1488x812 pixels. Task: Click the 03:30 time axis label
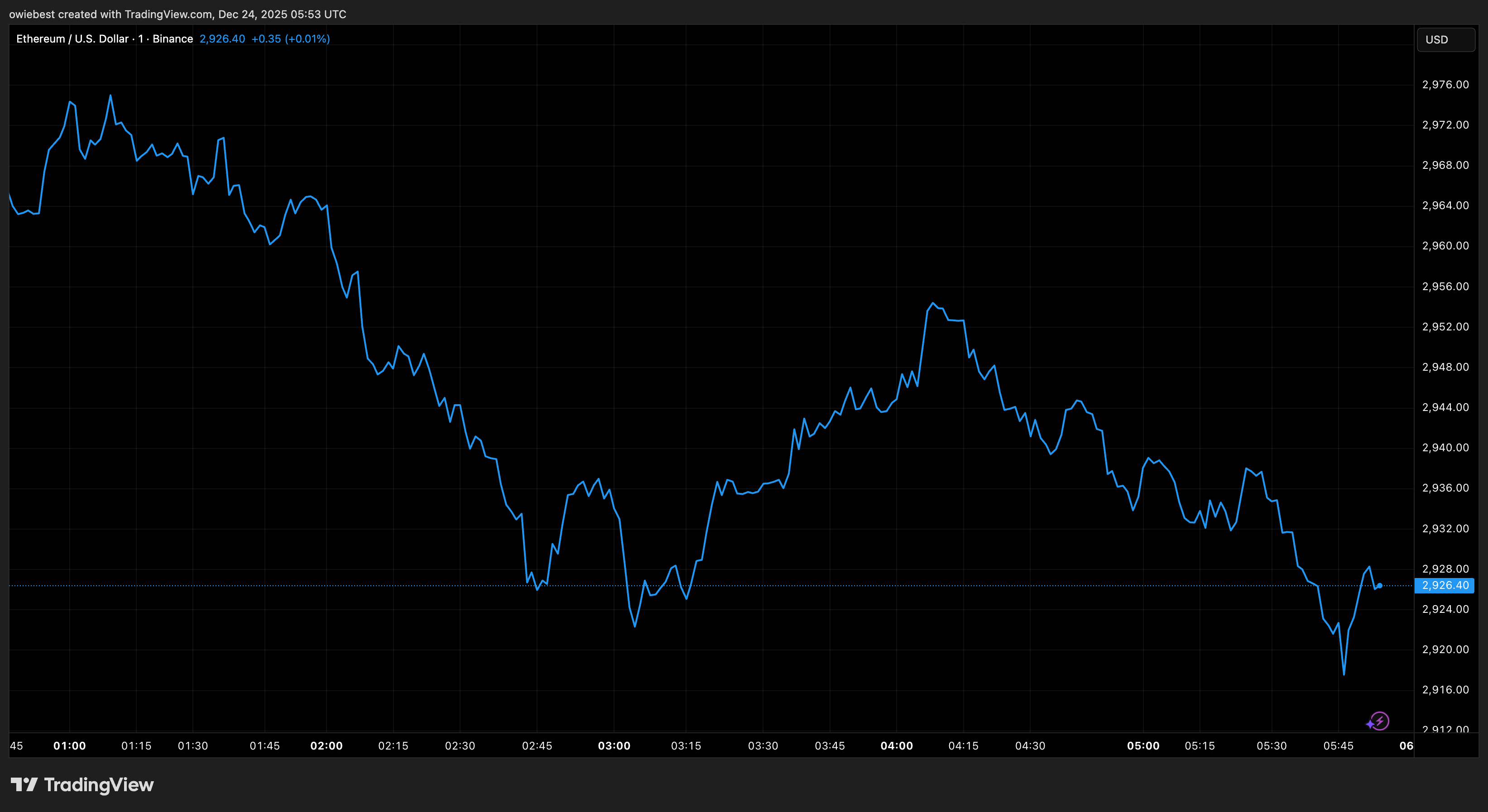[763, 746]
